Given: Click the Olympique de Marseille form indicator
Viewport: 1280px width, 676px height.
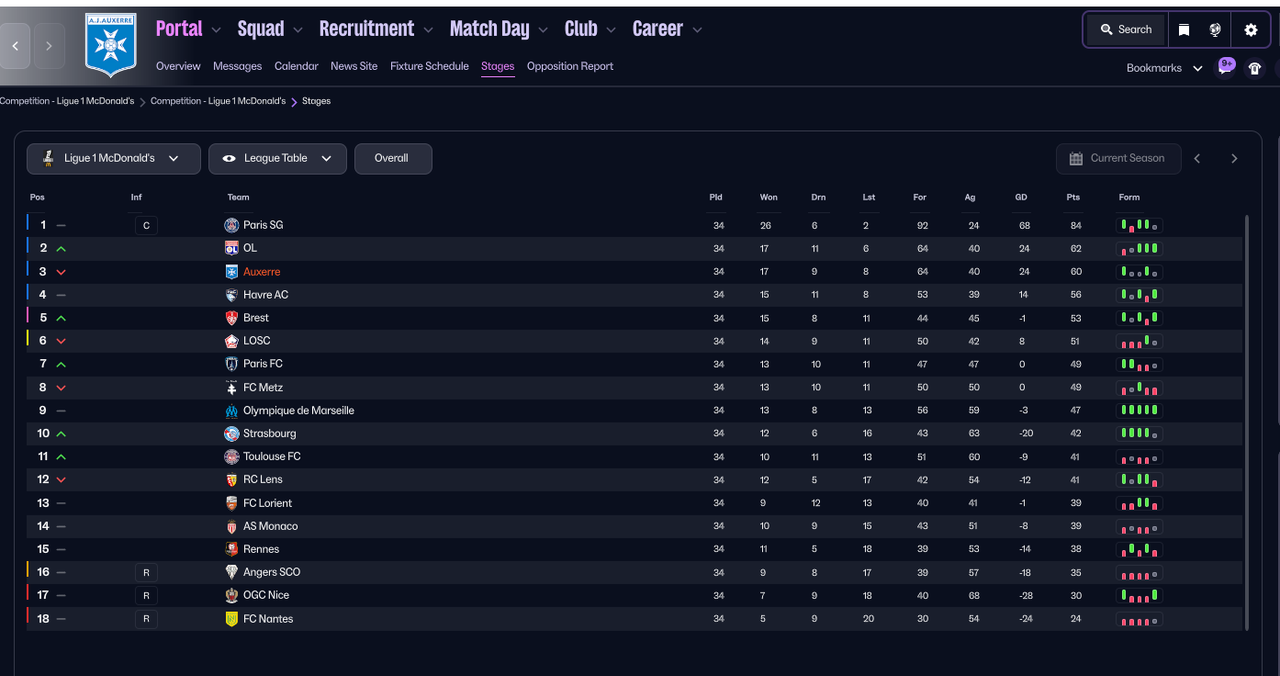Looking at the screenshot, I should [1139, 411].
